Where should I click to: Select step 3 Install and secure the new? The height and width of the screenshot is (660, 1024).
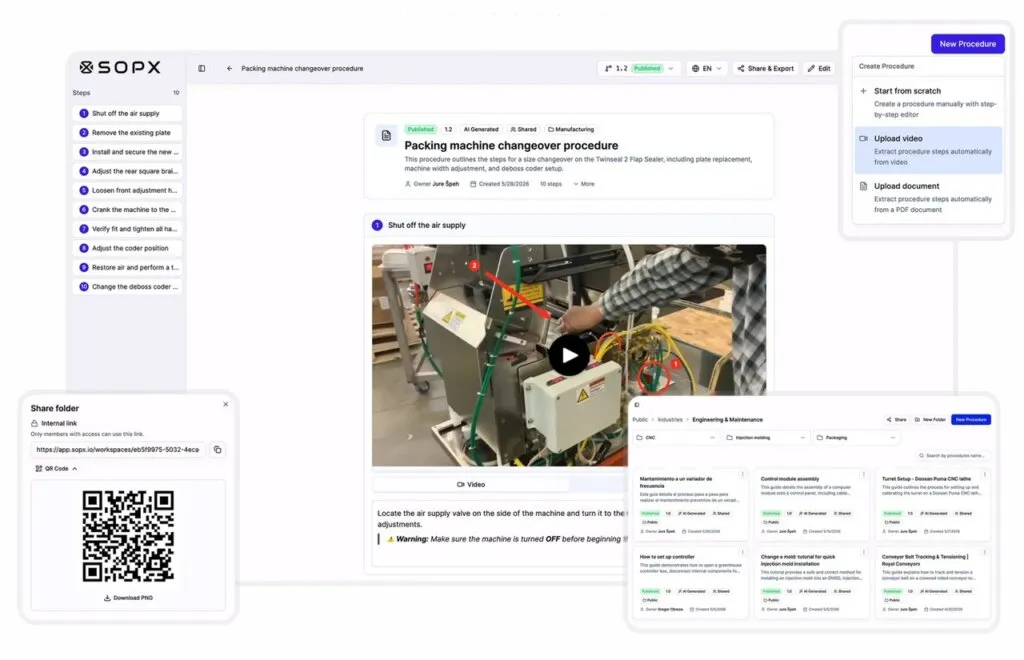[127, 151]
